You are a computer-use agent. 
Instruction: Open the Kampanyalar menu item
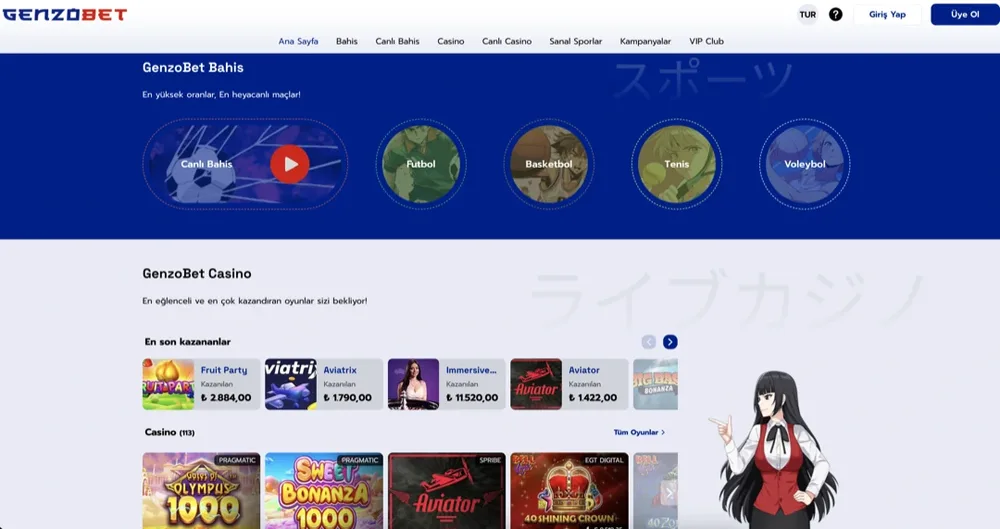point(645,41)
